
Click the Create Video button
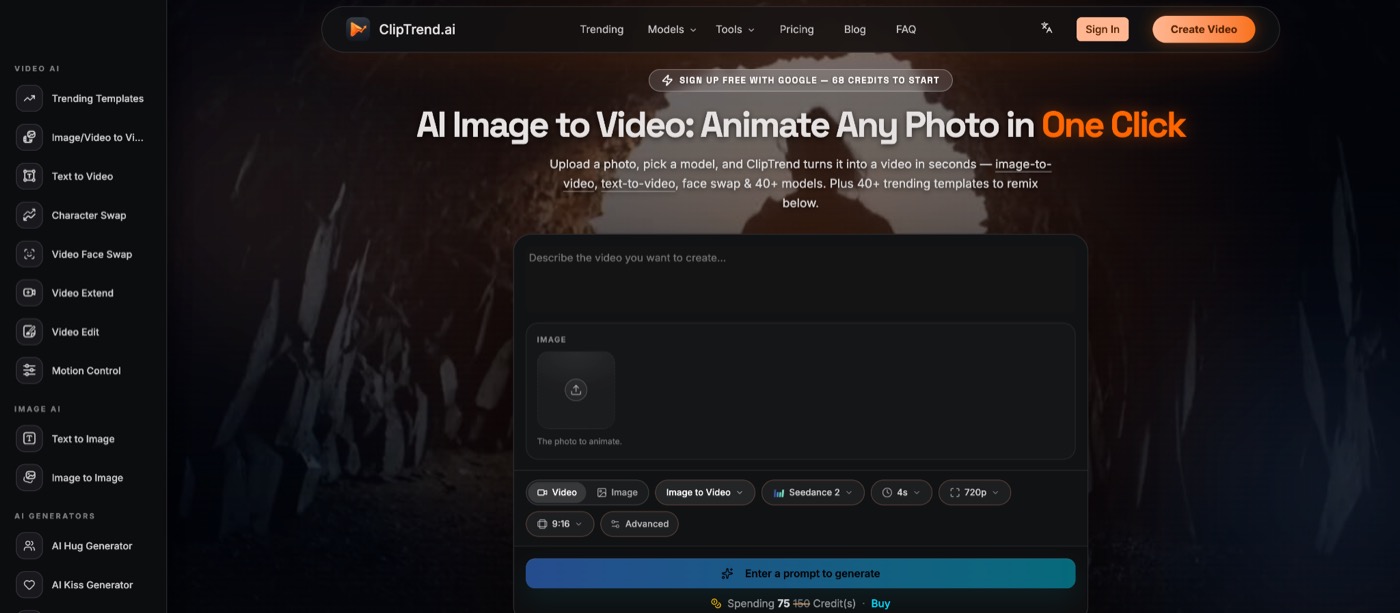[1204, 29]
